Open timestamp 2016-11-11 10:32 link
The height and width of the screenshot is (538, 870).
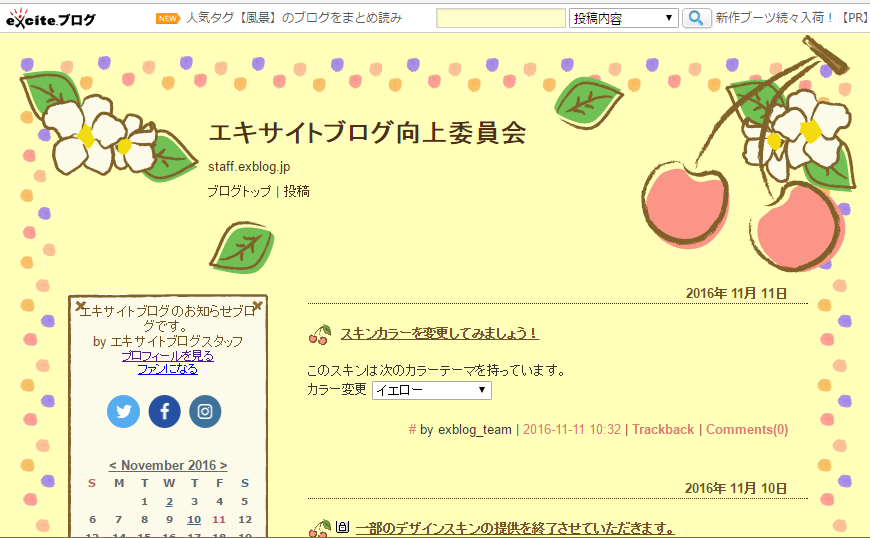pyautogui.click(x=572, y=429)
